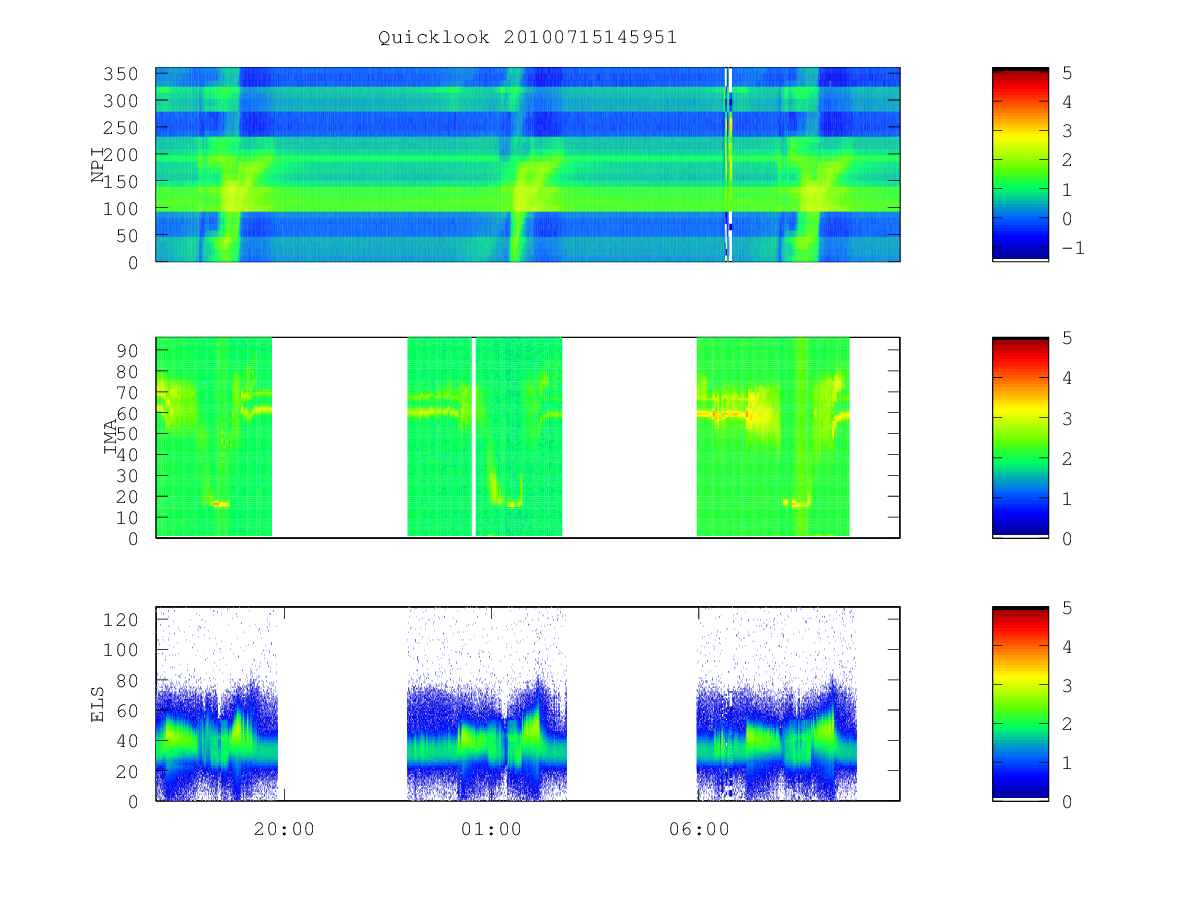
Task: Click inside the NPI spectrogram panel
Action: pyautogui.click(x=528, y=164)
